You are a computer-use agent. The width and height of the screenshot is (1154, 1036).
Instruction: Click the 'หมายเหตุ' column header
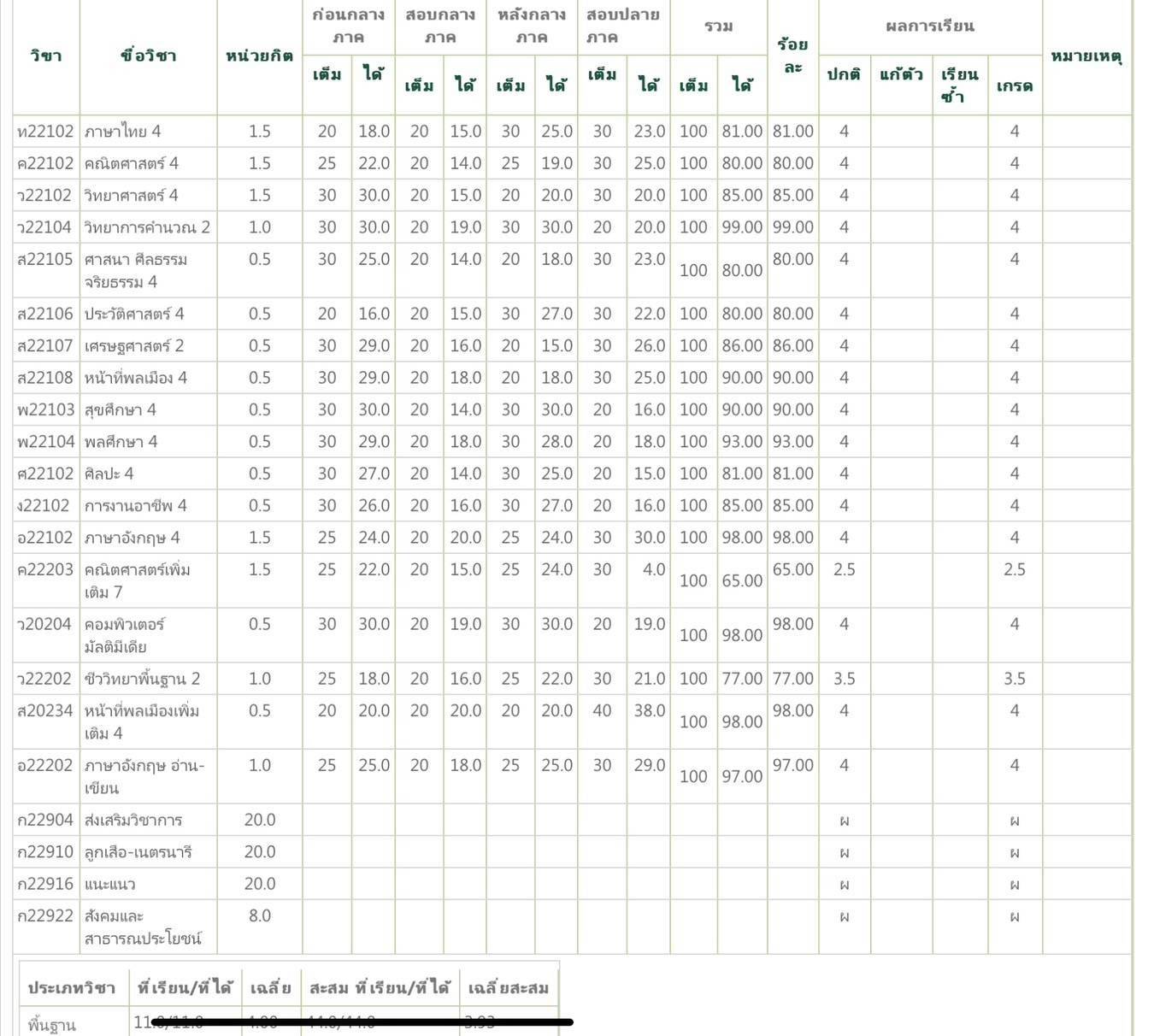(x=1086, y=56)
